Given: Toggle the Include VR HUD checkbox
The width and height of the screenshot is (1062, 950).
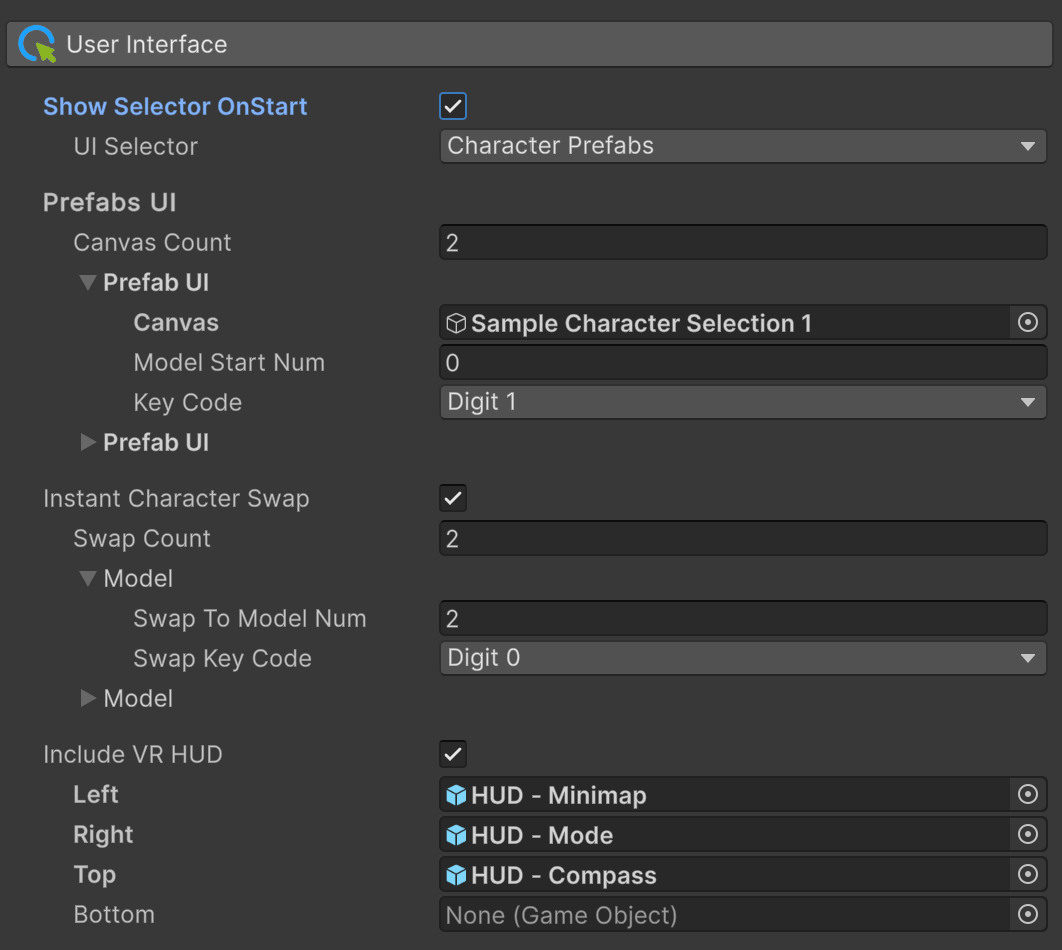Looking at the screenshot, I should click(453, 754).
